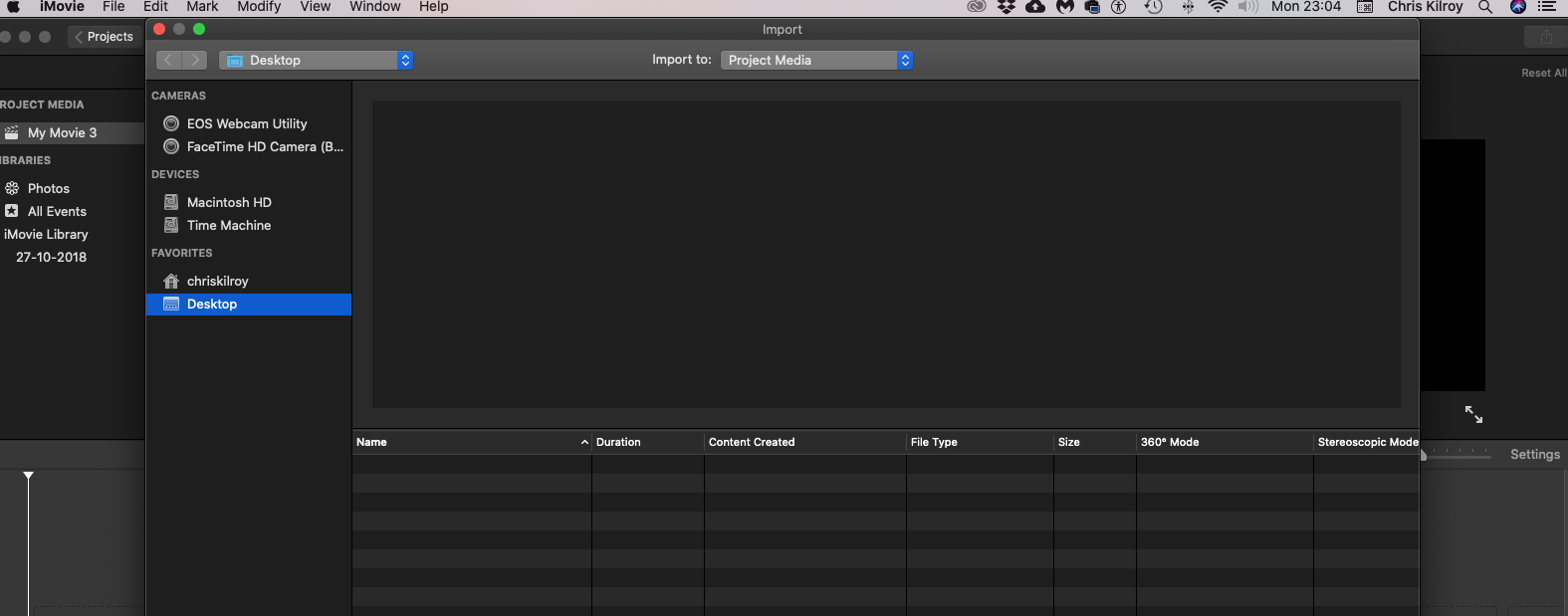Launch Siri from the menu bar
This screenshot has height=616, width=1568.
(1518, 7)
